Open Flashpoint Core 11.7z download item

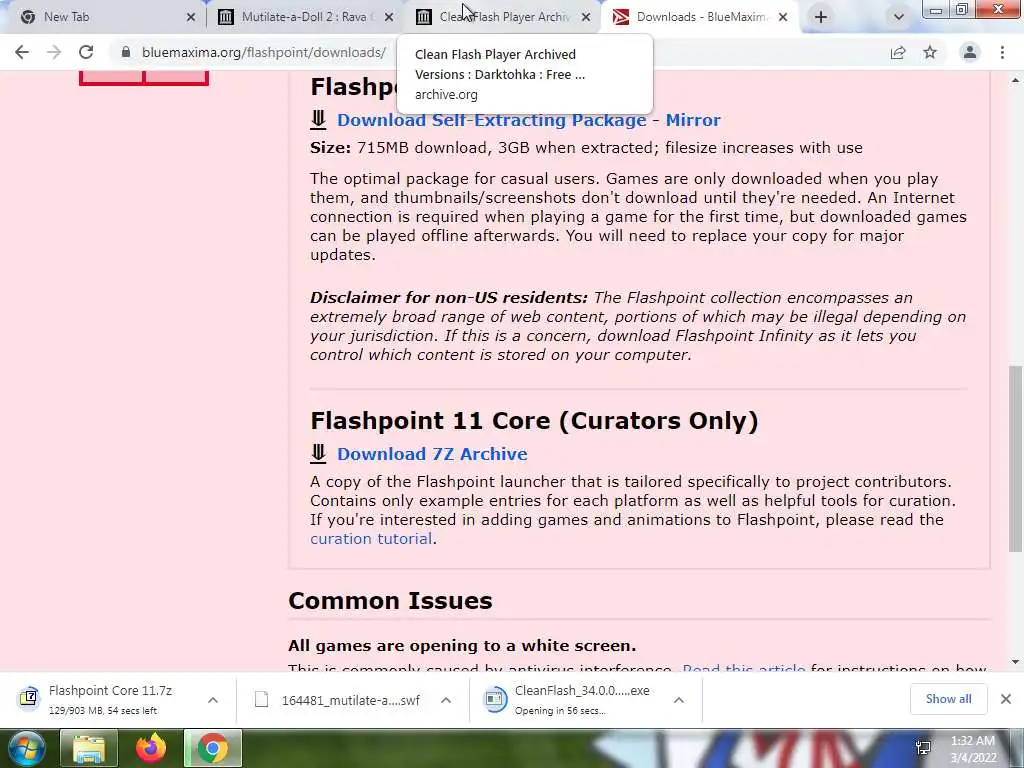tap(110, 699)
